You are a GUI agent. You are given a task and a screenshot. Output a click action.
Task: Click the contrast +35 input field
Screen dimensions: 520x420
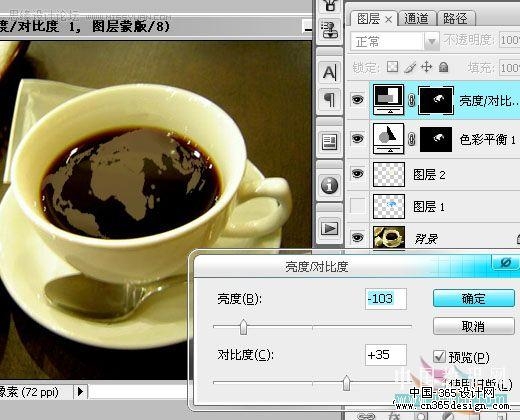[x=386, y=355]
